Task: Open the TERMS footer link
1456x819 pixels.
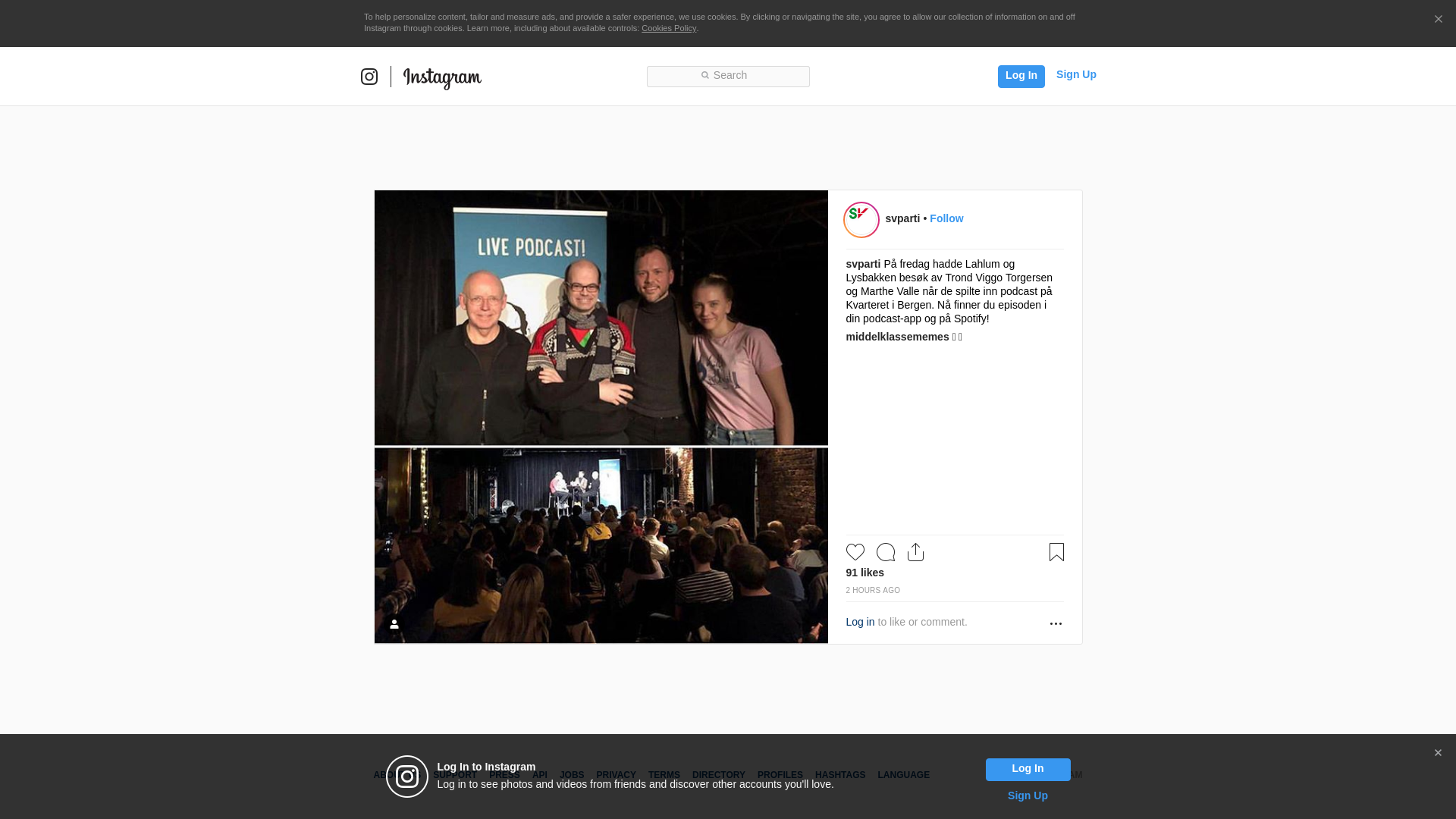Action: pyautogui.click(x=664, y=775)
